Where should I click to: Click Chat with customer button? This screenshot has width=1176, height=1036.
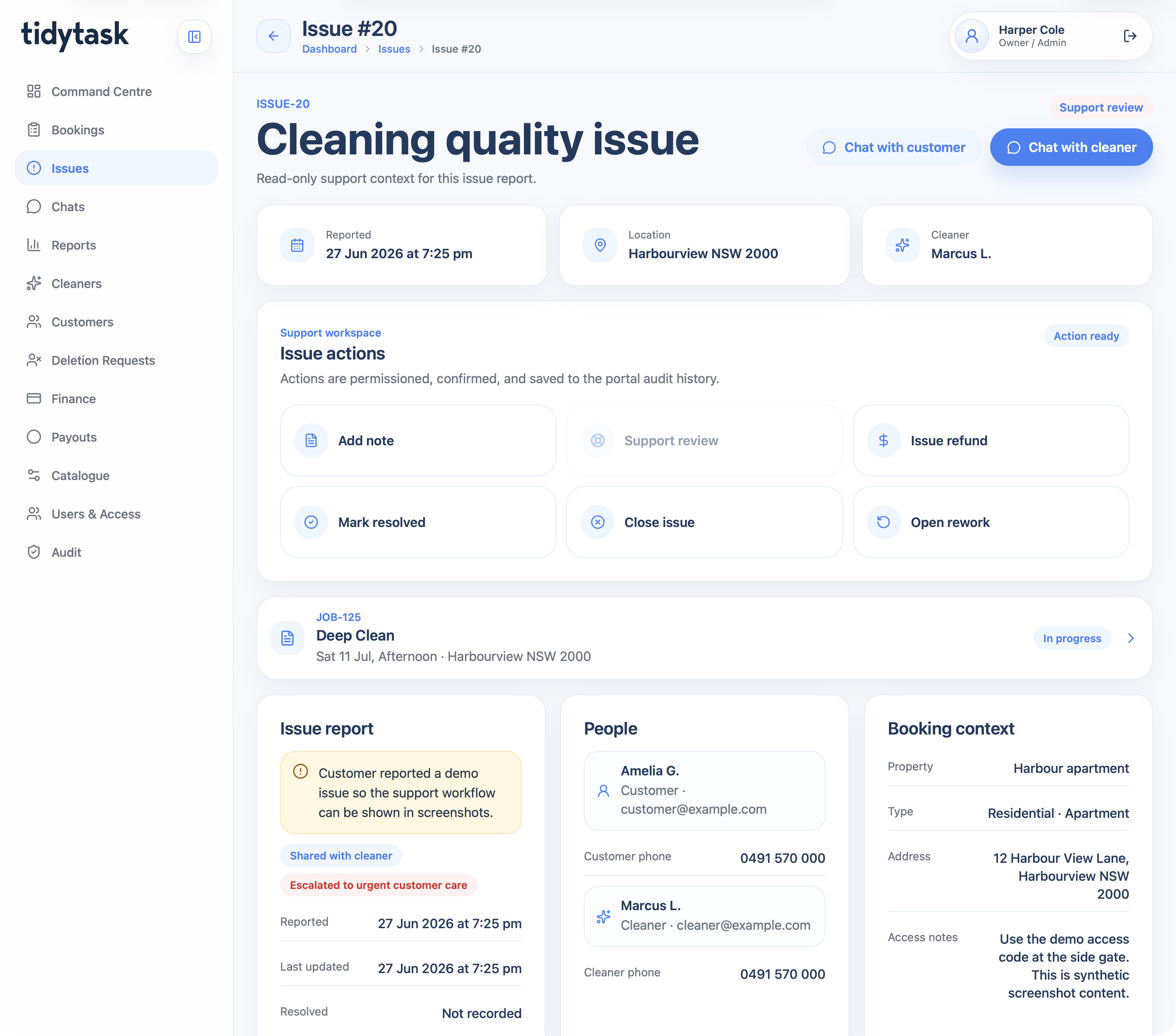[894, 147]
